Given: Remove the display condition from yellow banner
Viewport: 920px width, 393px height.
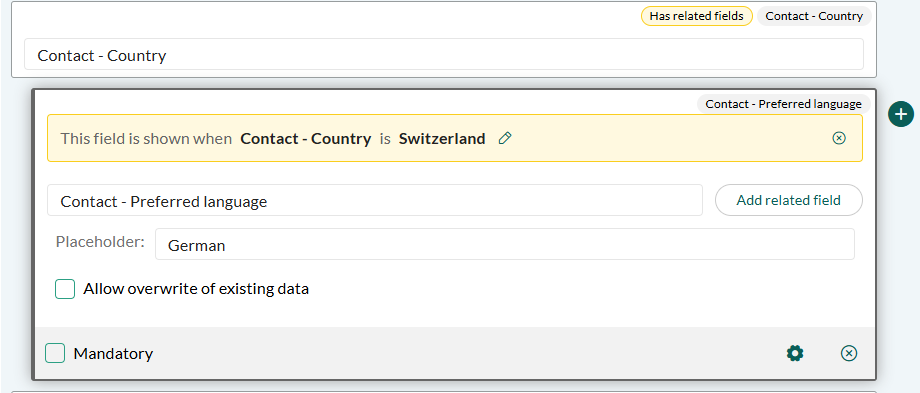Looking at the screenshot, I should 839,138.
